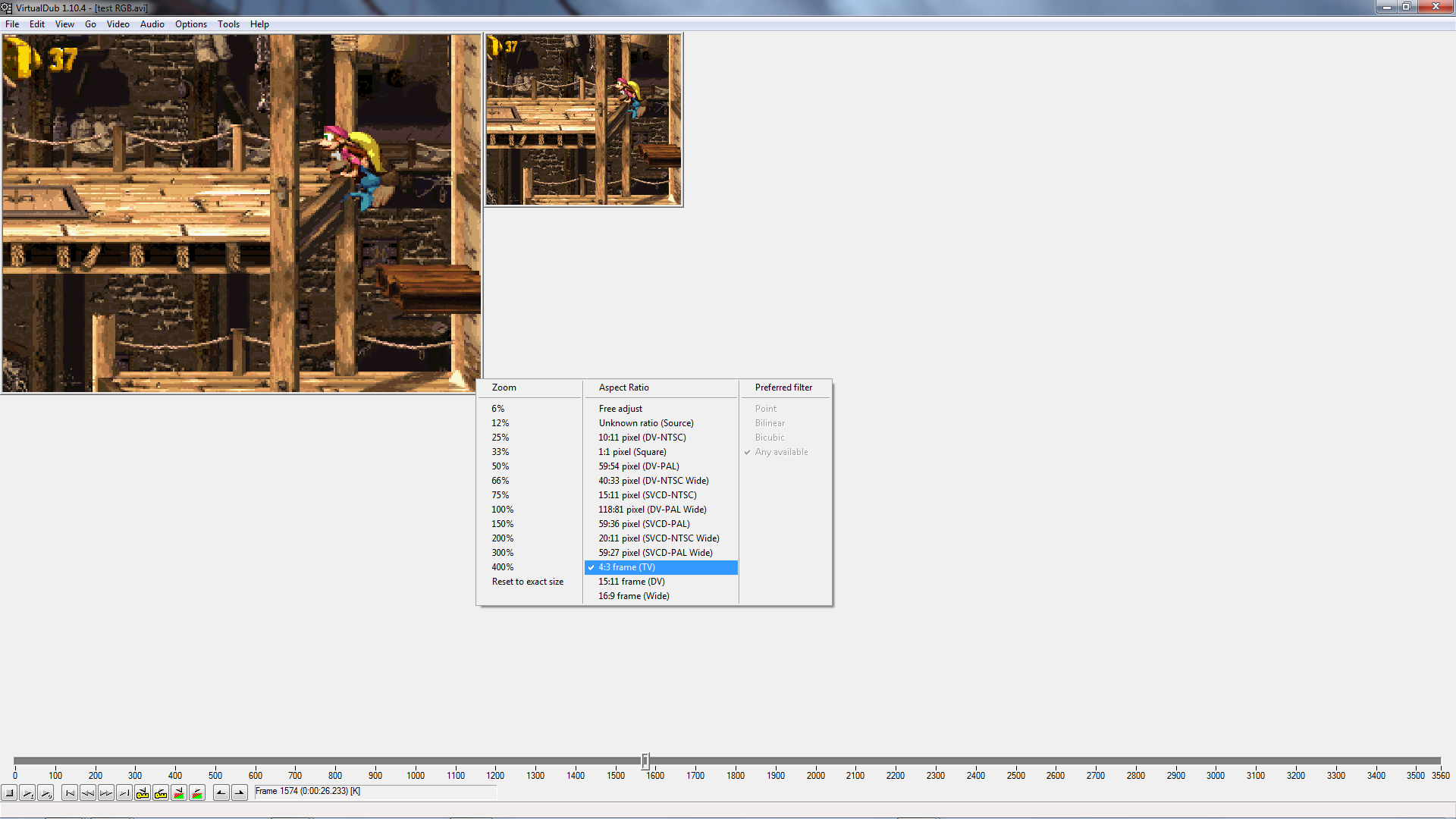
Task: Set selection start mark-in
Action: coord(221,792)
